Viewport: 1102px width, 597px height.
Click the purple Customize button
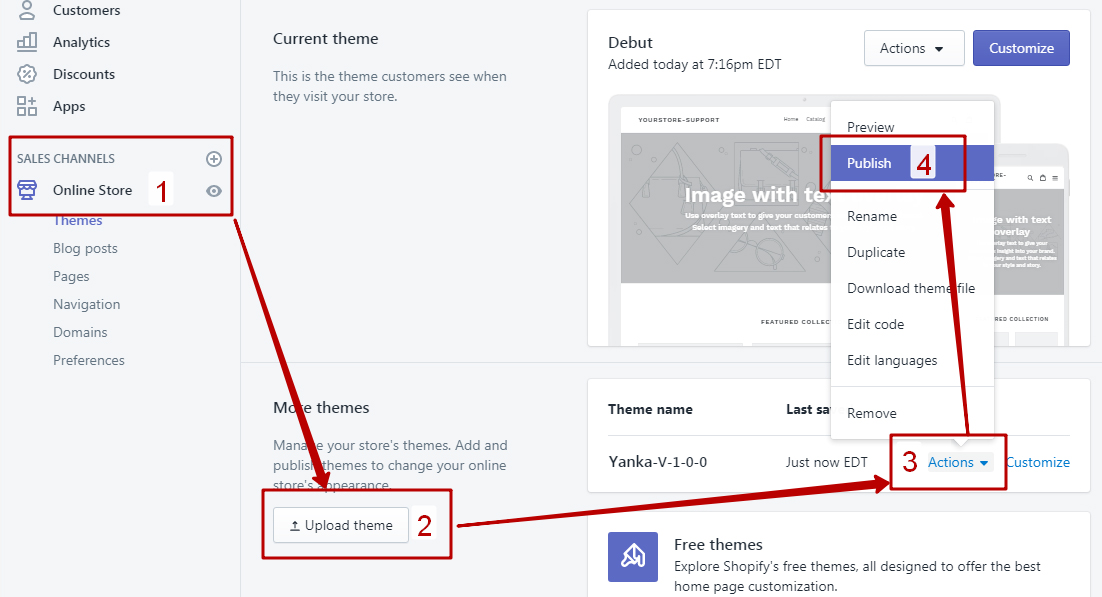coord(1021,48)
